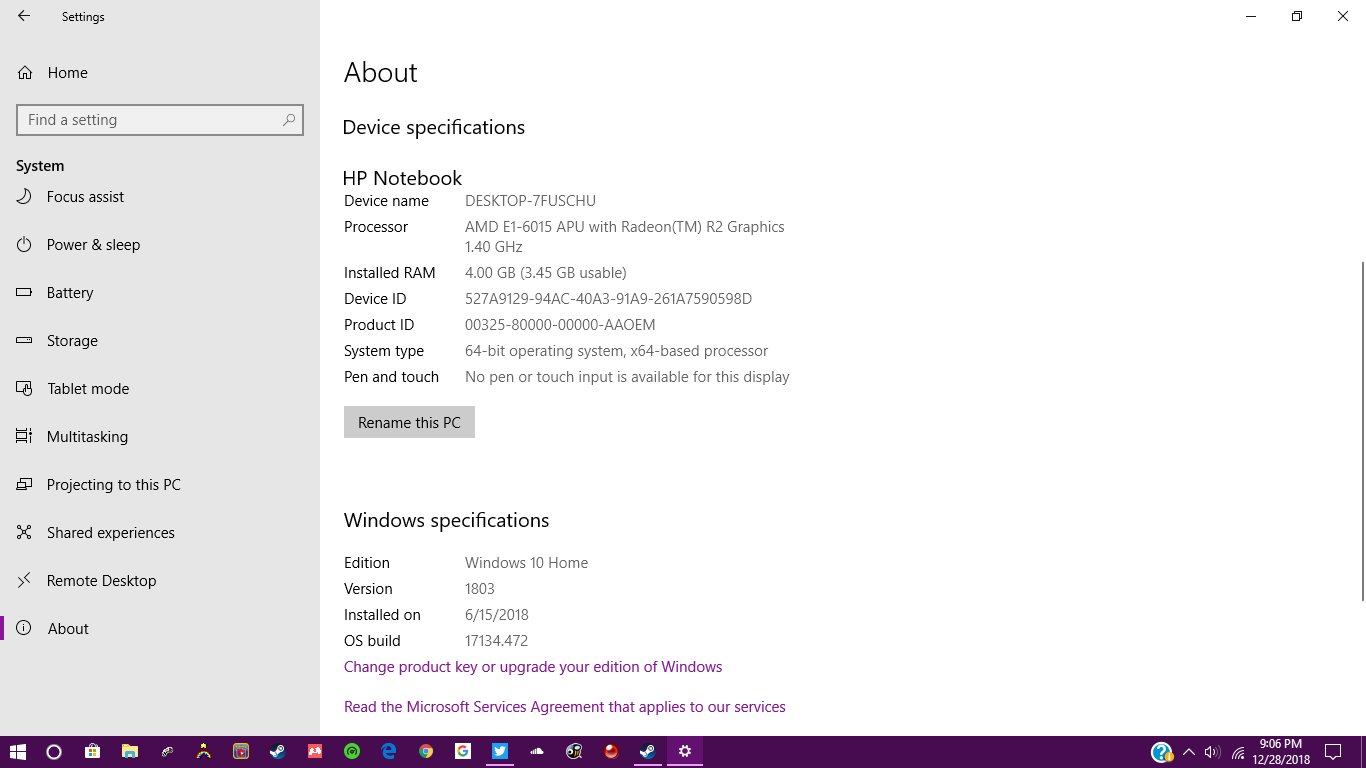Image resolution: width=1366 pixels, height=768 pixels.
Task: Click the device name DESKTOP-7FUSCHU
Action: 530,201
